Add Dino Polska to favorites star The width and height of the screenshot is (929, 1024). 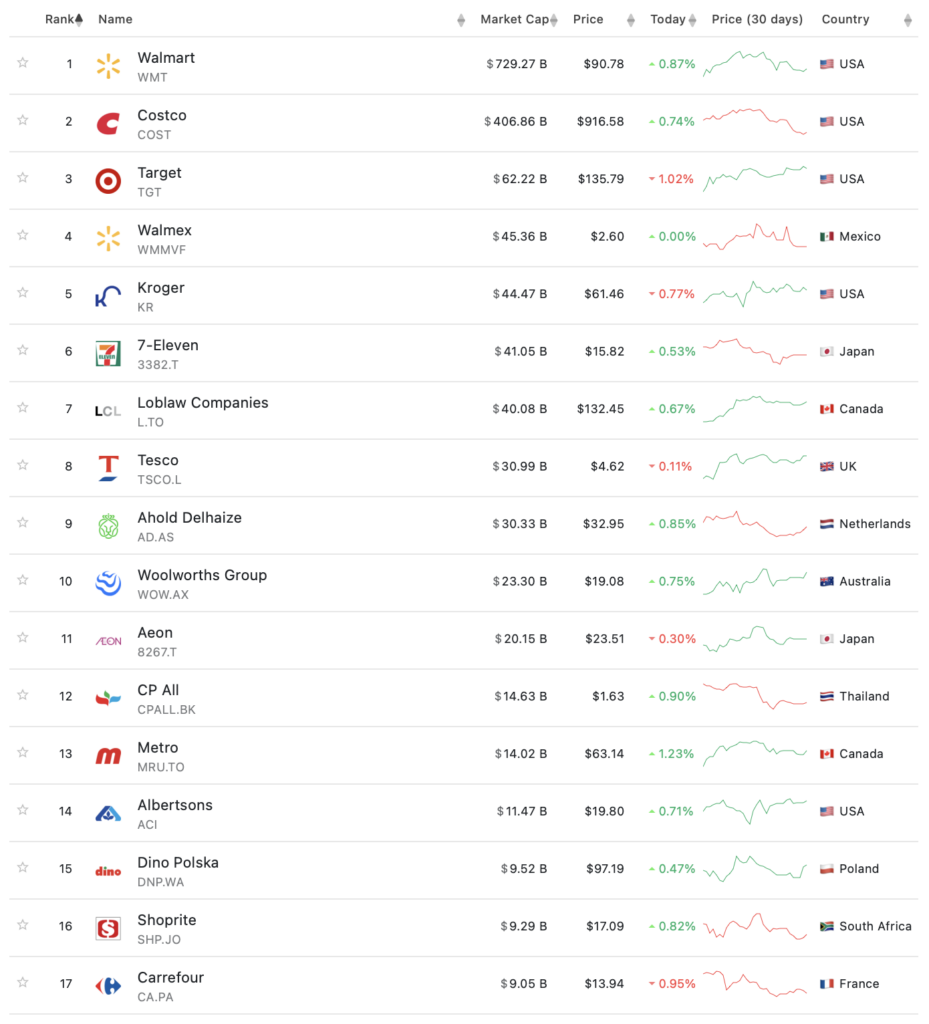[23, 868]
